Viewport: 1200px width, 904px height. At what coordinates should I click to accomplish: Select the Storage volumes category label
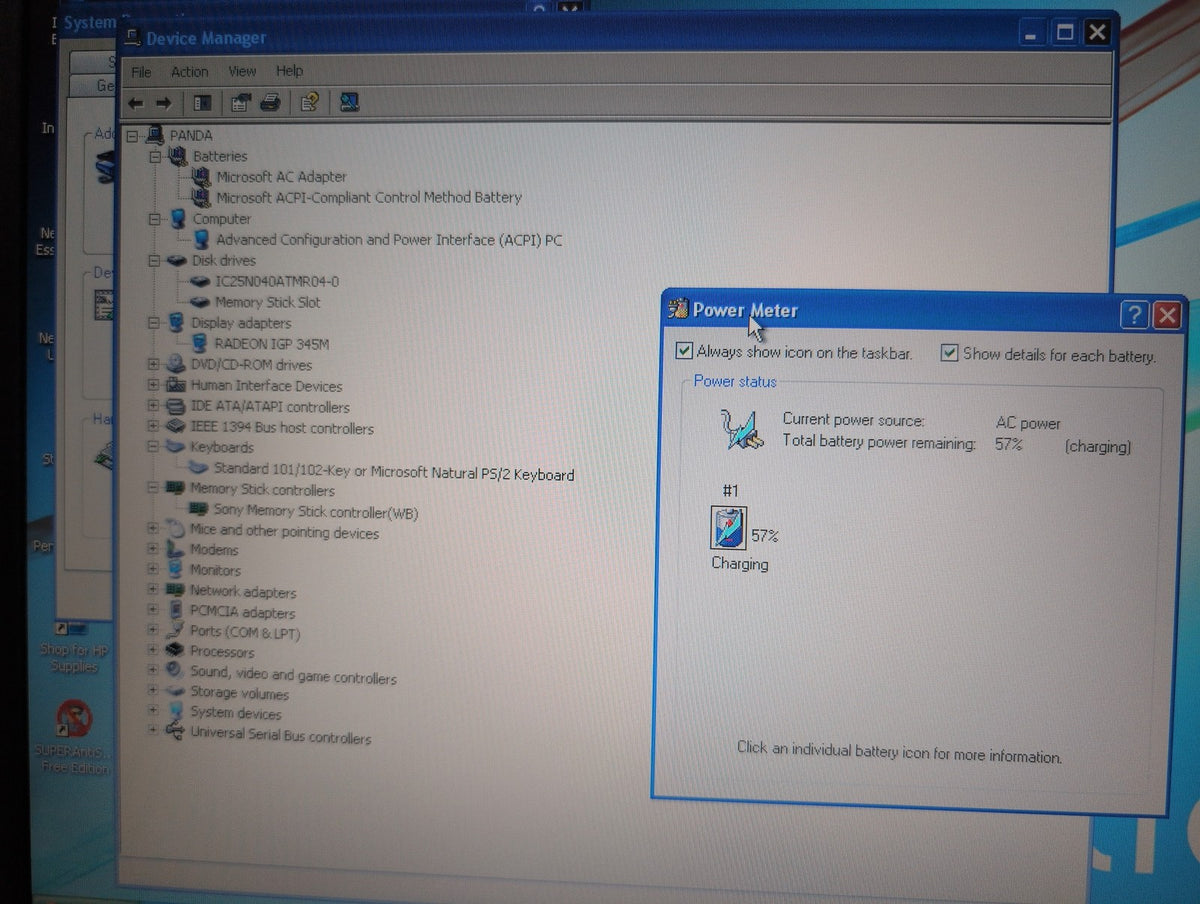(239, 693)
